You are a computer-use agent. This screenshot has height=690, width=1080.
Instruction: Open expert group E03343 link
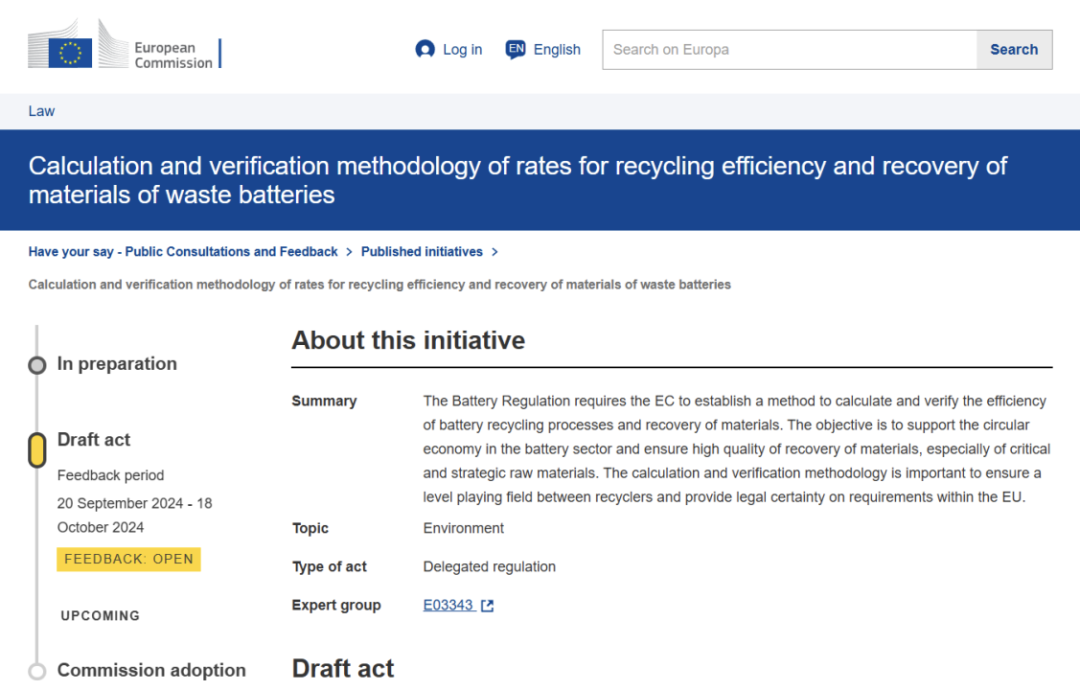448,605
